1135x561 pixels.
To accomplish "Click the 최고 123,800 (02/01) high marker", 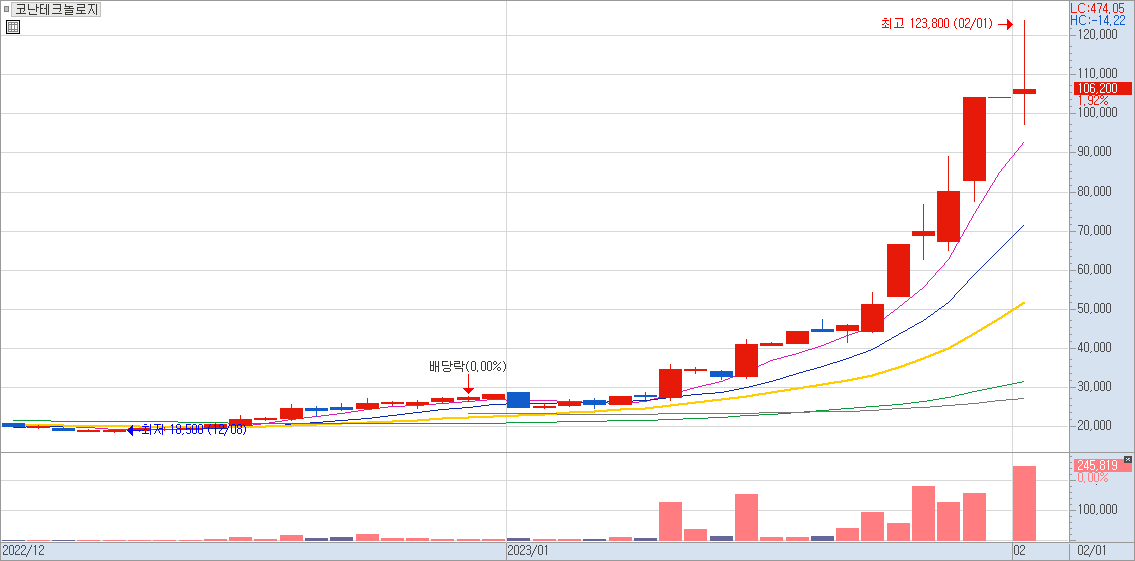I will (947, 25).
